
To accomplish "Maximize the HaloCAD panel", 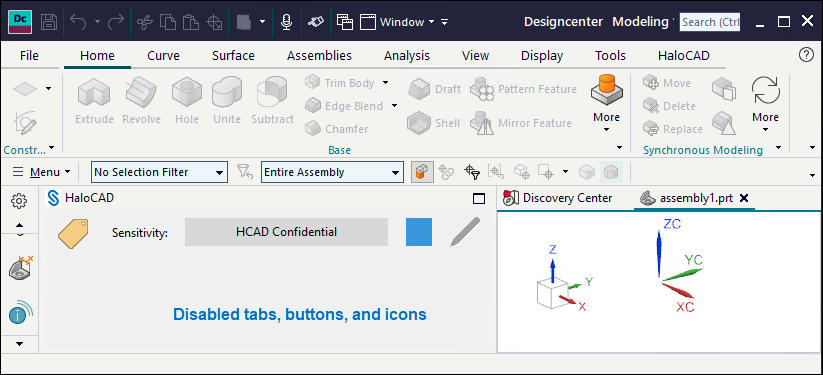I will click(479, 199).
